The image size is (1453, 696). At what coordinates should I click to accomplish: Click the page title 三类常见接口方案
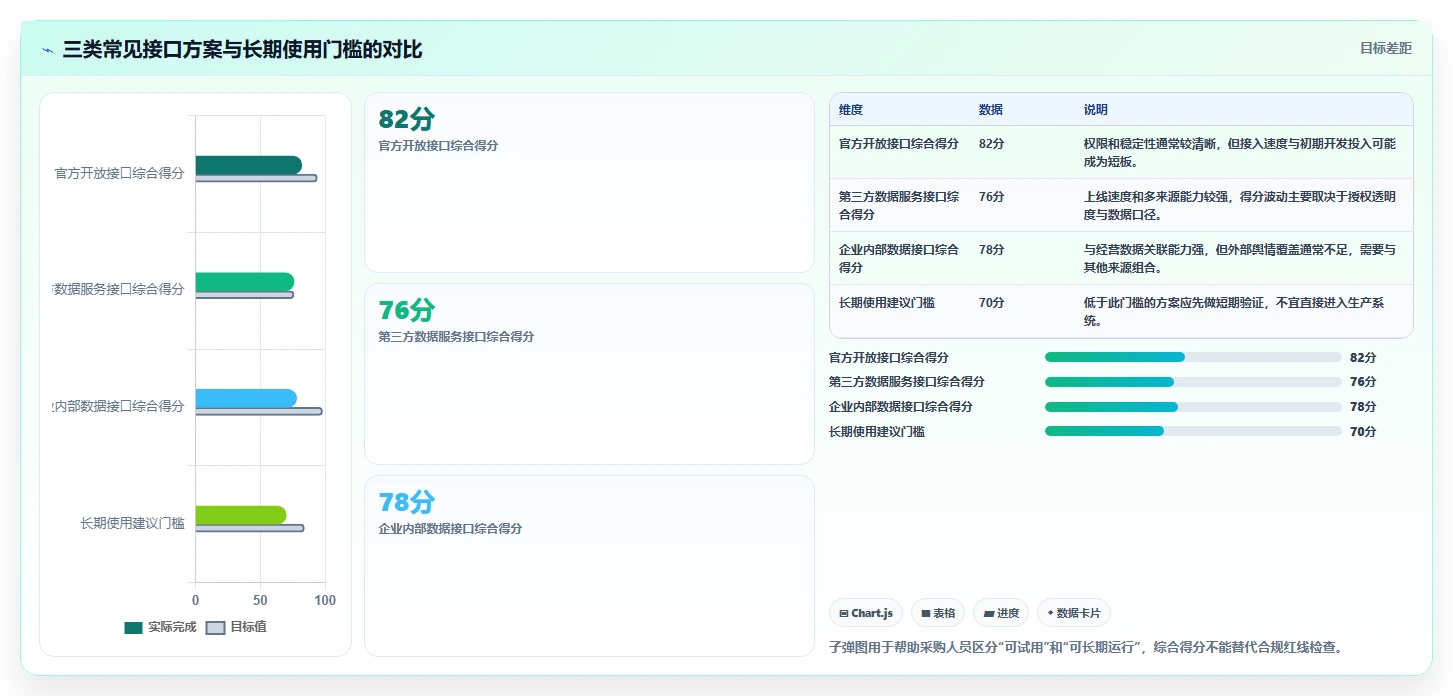pyautogui.click(x=242, y=49)
